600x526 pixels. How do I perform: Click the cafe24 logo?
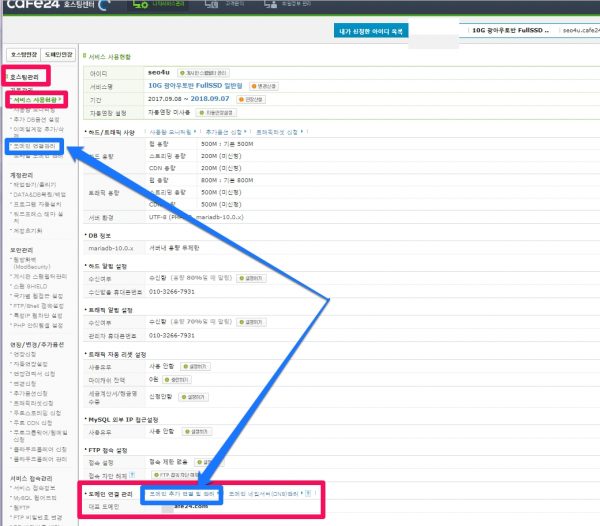(30, 7)
